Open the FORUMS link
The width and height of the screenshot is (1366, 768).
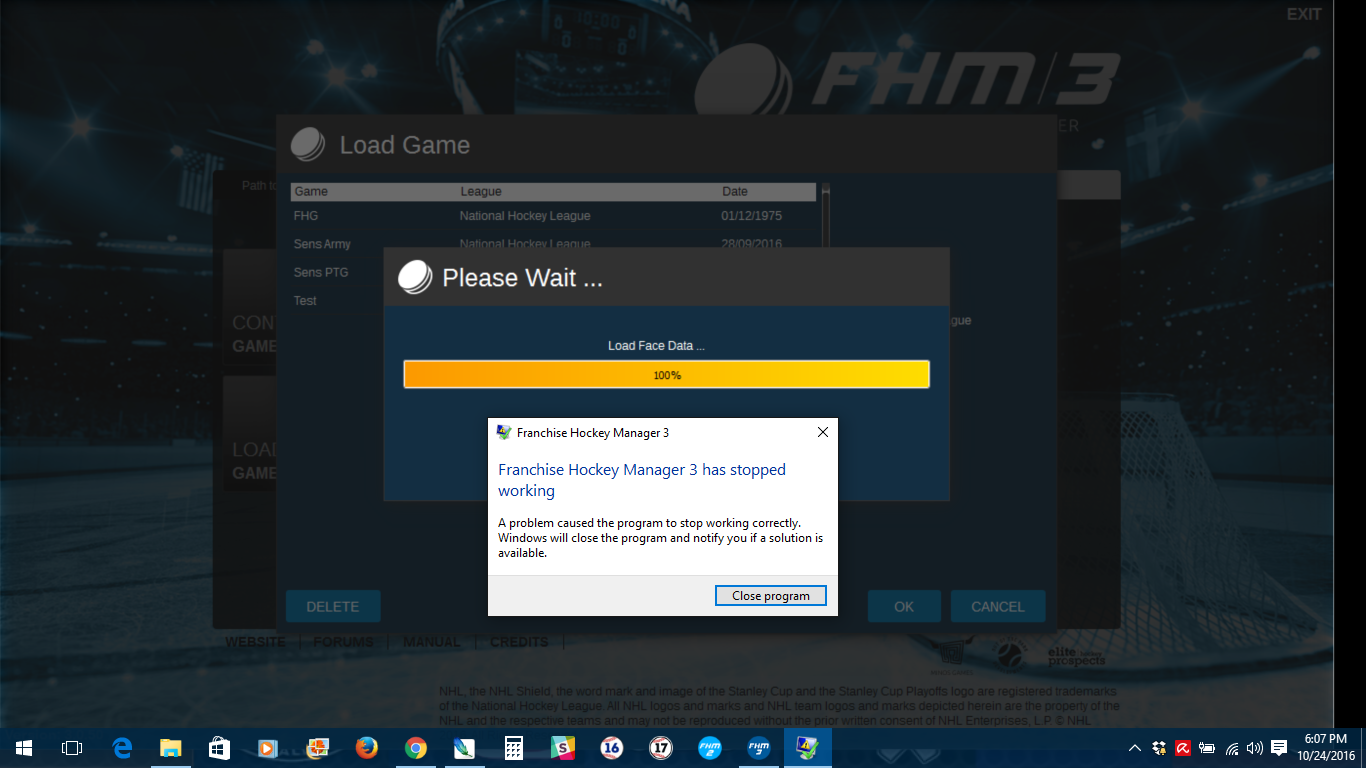click(x=343, y=642)
